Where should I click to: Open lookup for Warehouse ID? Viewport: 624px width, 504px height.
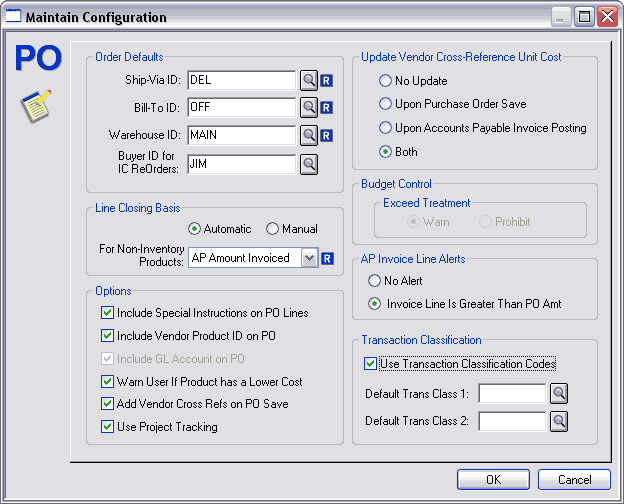[x=309, y=136]
